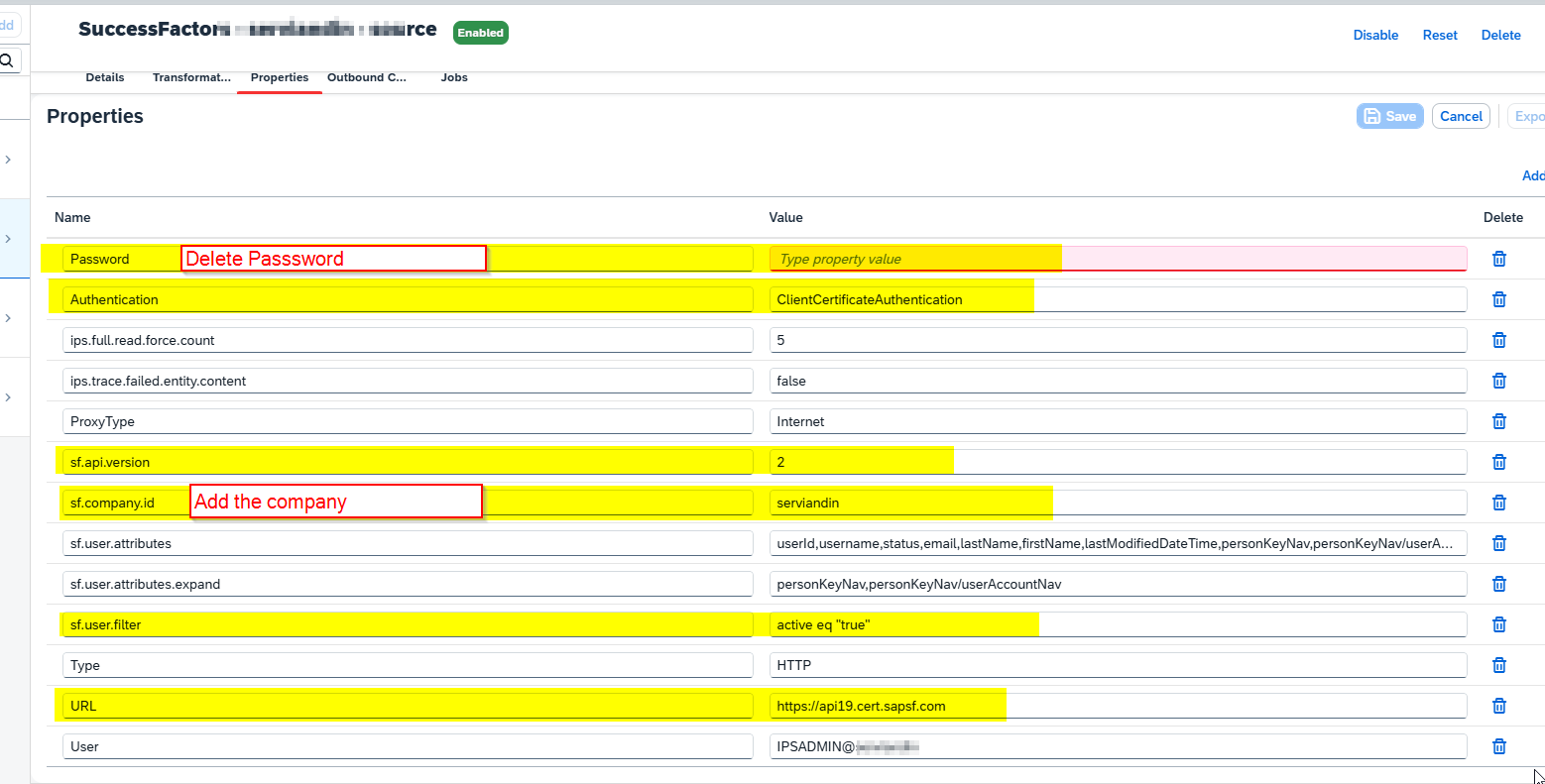Click the Export button
Image resolution: width=1545 pixels, height=784 pixels.
tap(1527, 116)
